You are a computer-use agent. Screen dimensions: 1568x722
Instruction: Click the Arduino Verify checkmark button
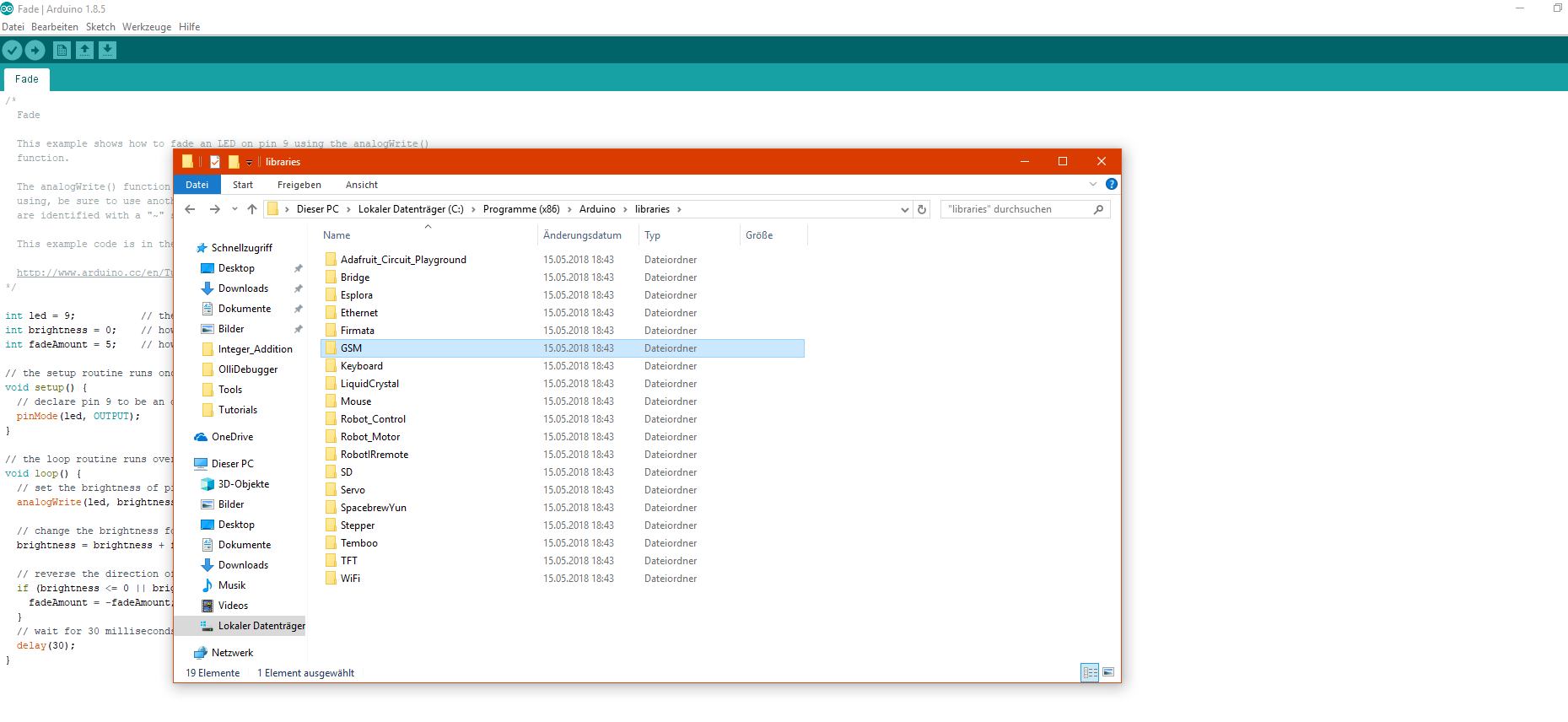click(12, 51)
